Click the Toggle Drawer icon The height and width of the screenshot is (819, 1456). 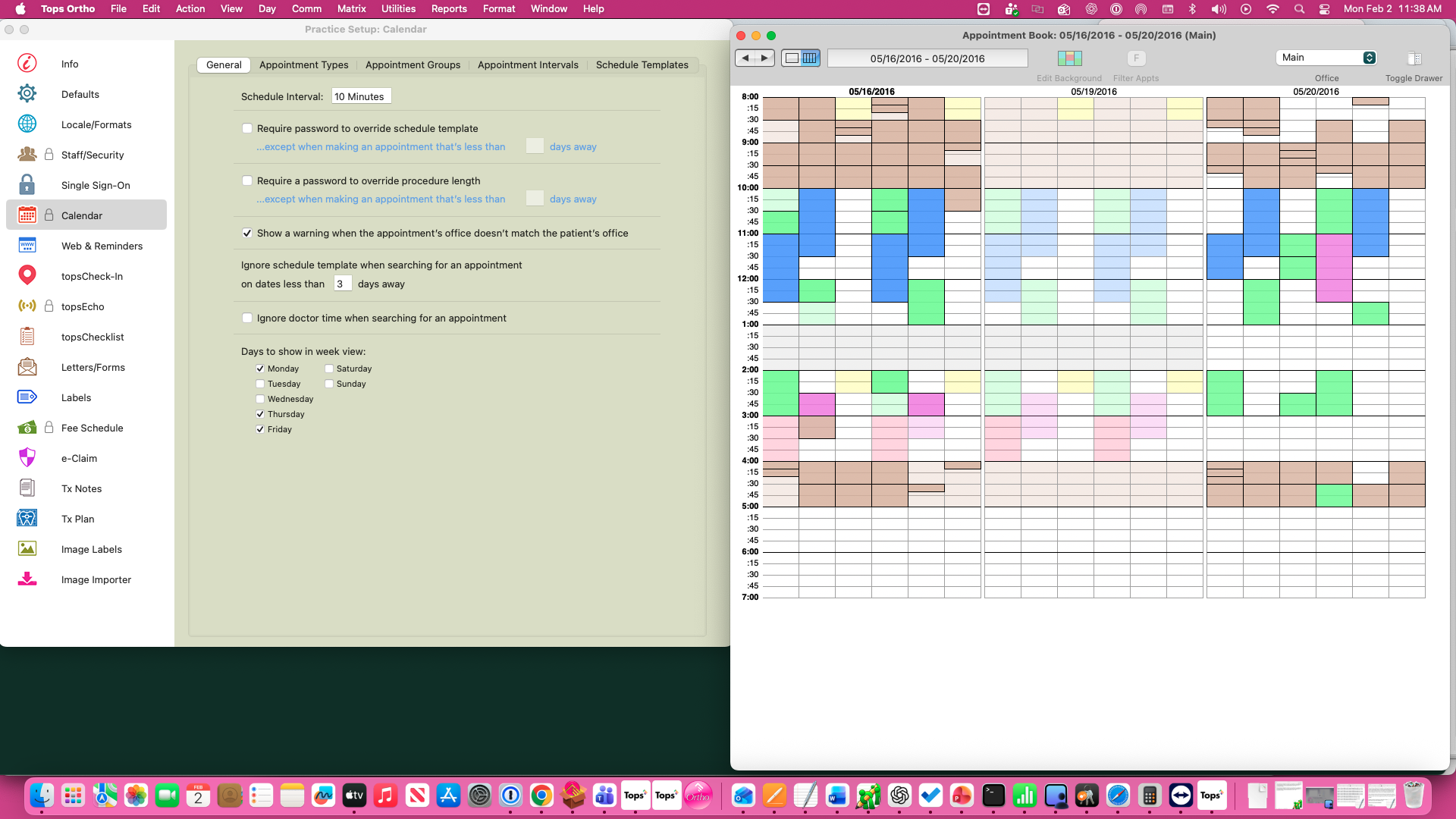click(x=1414, y=58)
